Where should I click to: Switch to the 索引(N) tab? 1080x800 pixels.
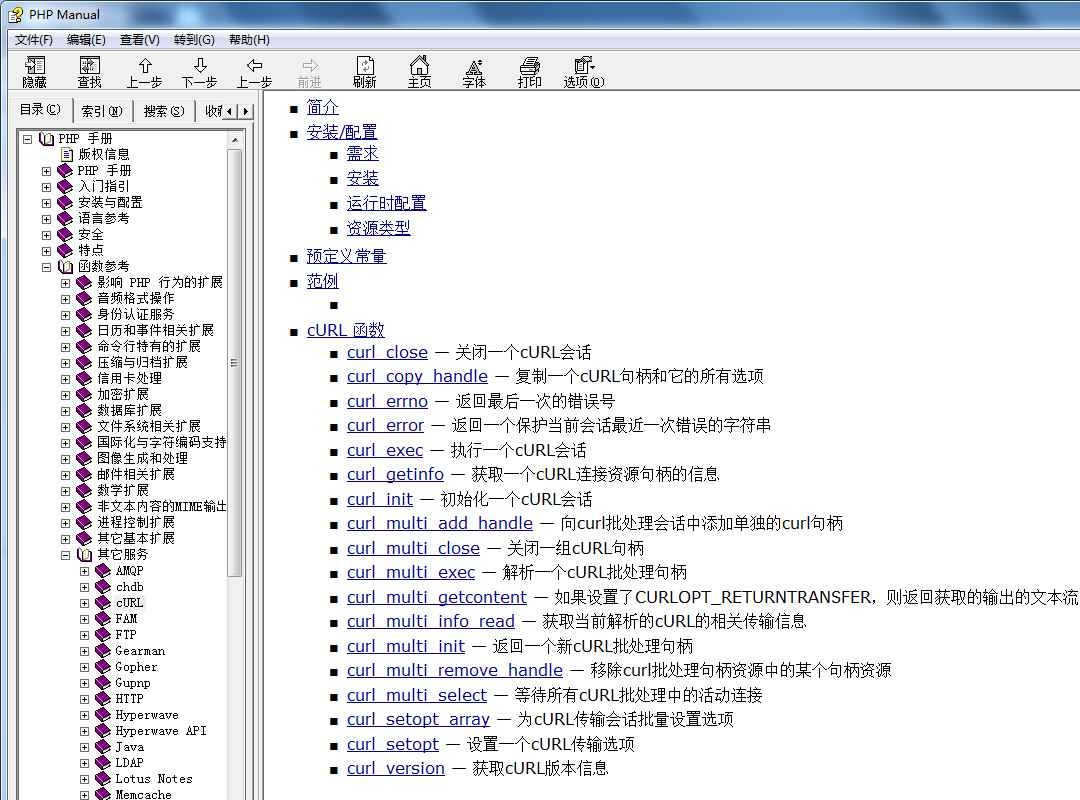102,111
